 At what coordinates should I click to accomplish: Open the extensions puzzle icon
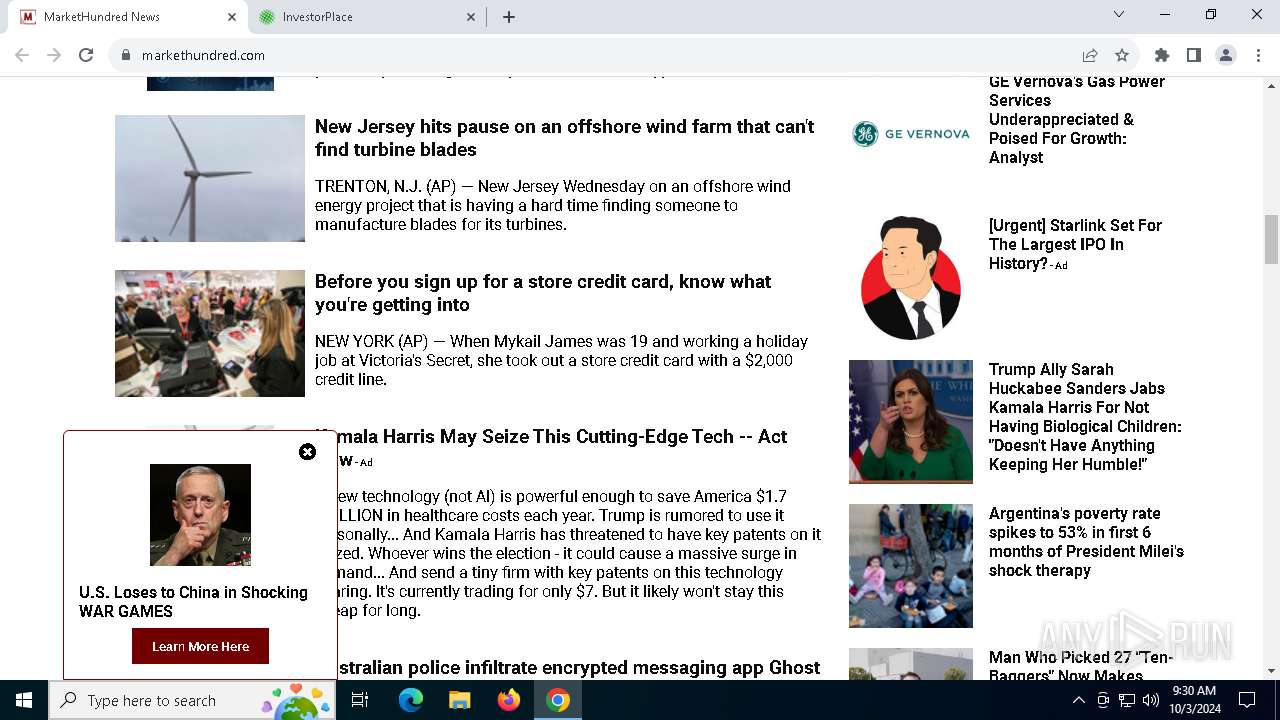(1161, 55)
